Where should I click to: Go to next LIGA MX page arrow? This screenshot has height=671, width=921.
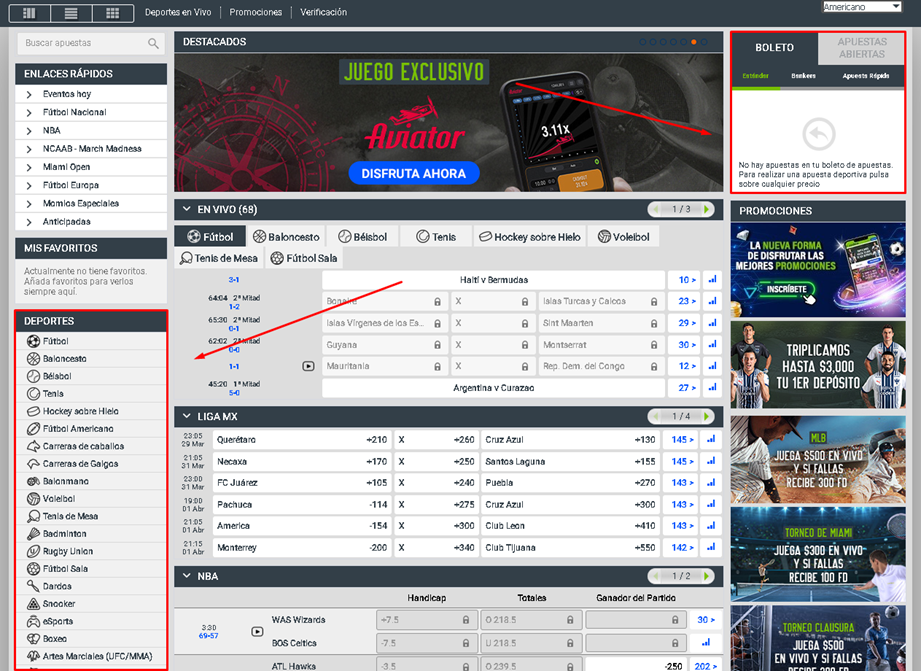coord(707,416)
